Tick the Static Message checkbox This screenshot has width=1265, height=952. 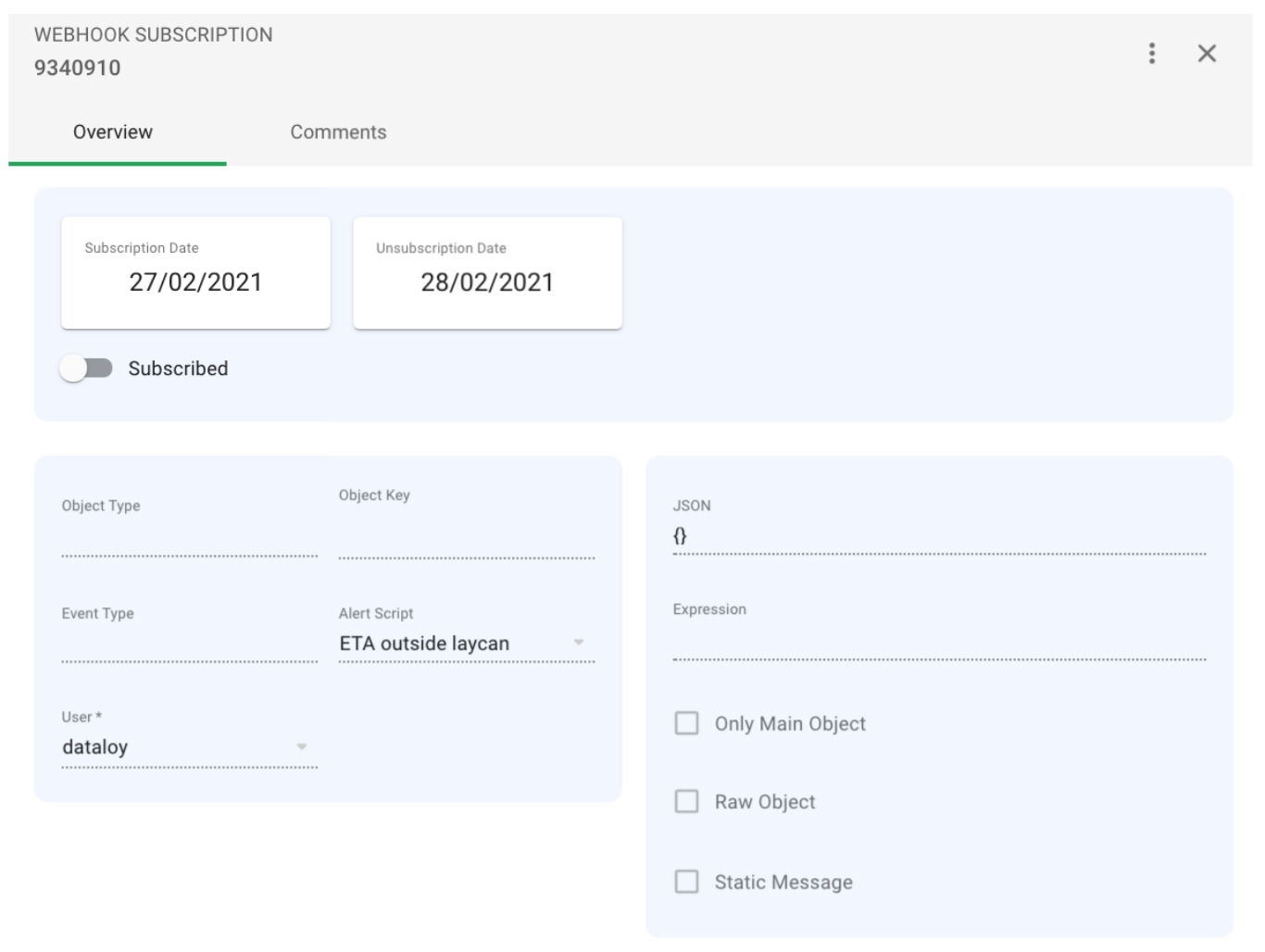686,882
